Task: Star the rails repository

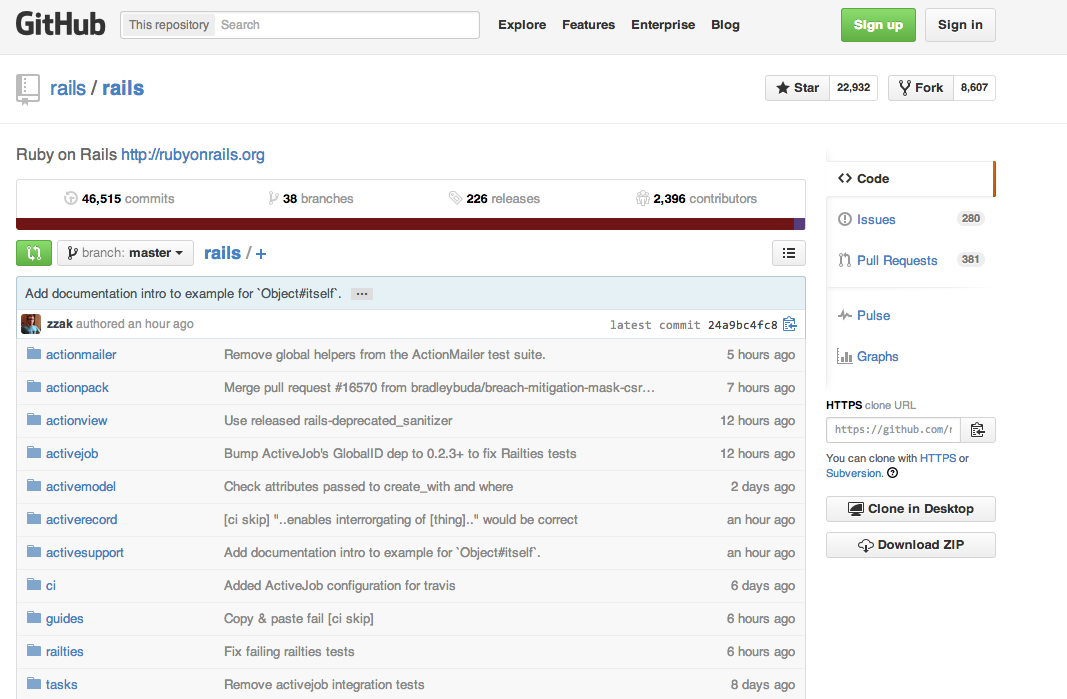Action: [x=797, y=87]
